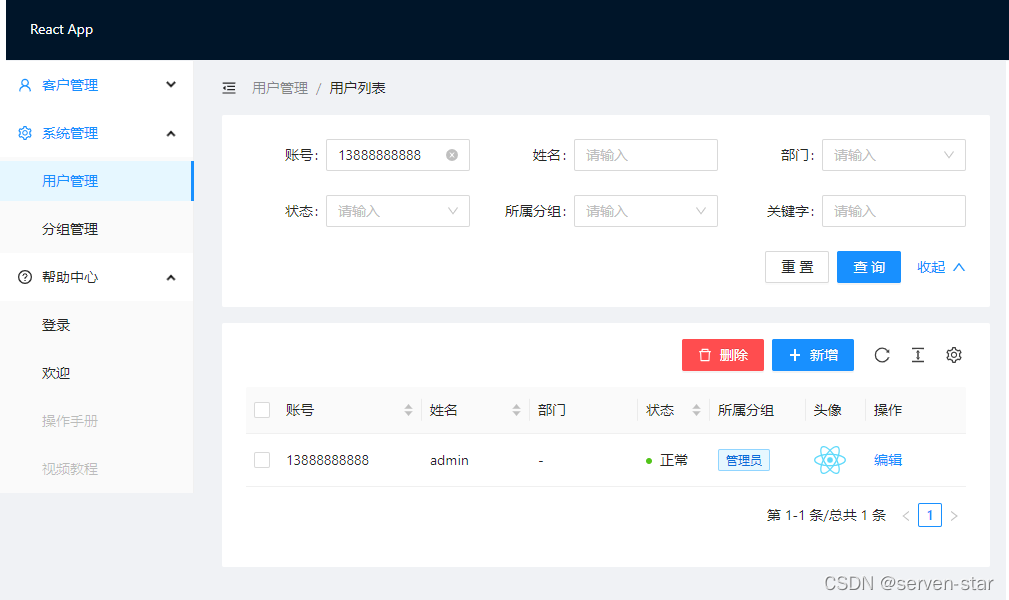1009x600 pixels.
Task: Click the 客户管理 user icon
Action: tap(24, 85)
